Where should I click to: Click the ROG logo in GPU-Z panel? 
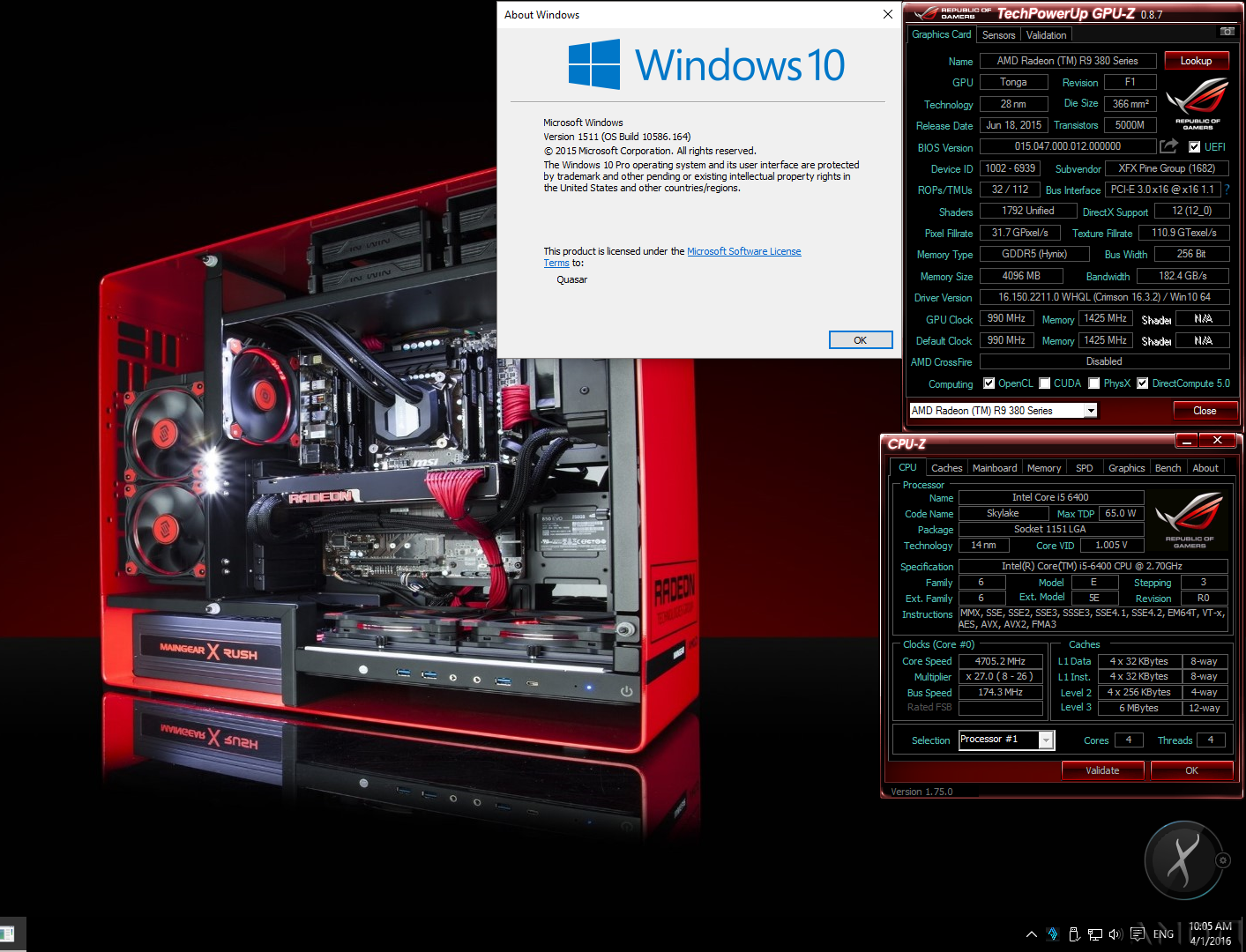coord(1198,102)
